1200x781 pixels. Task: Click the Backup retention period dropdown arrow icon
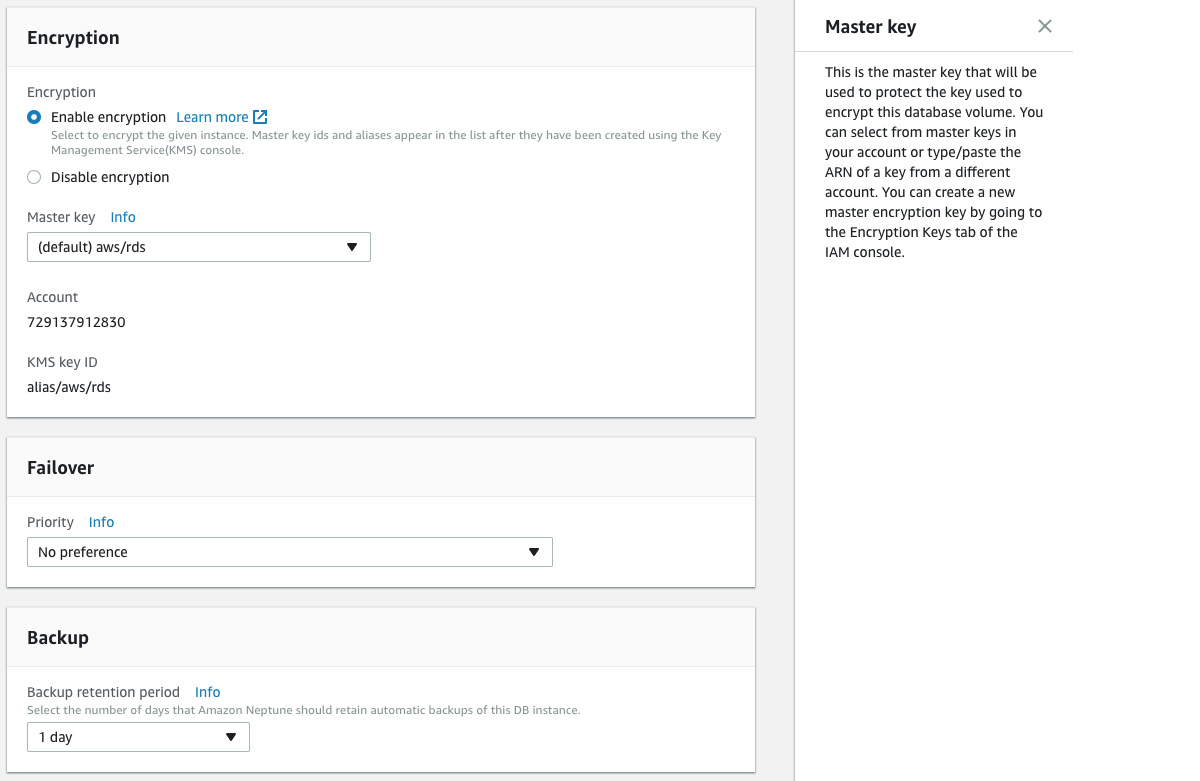click(x=233, y=736)
